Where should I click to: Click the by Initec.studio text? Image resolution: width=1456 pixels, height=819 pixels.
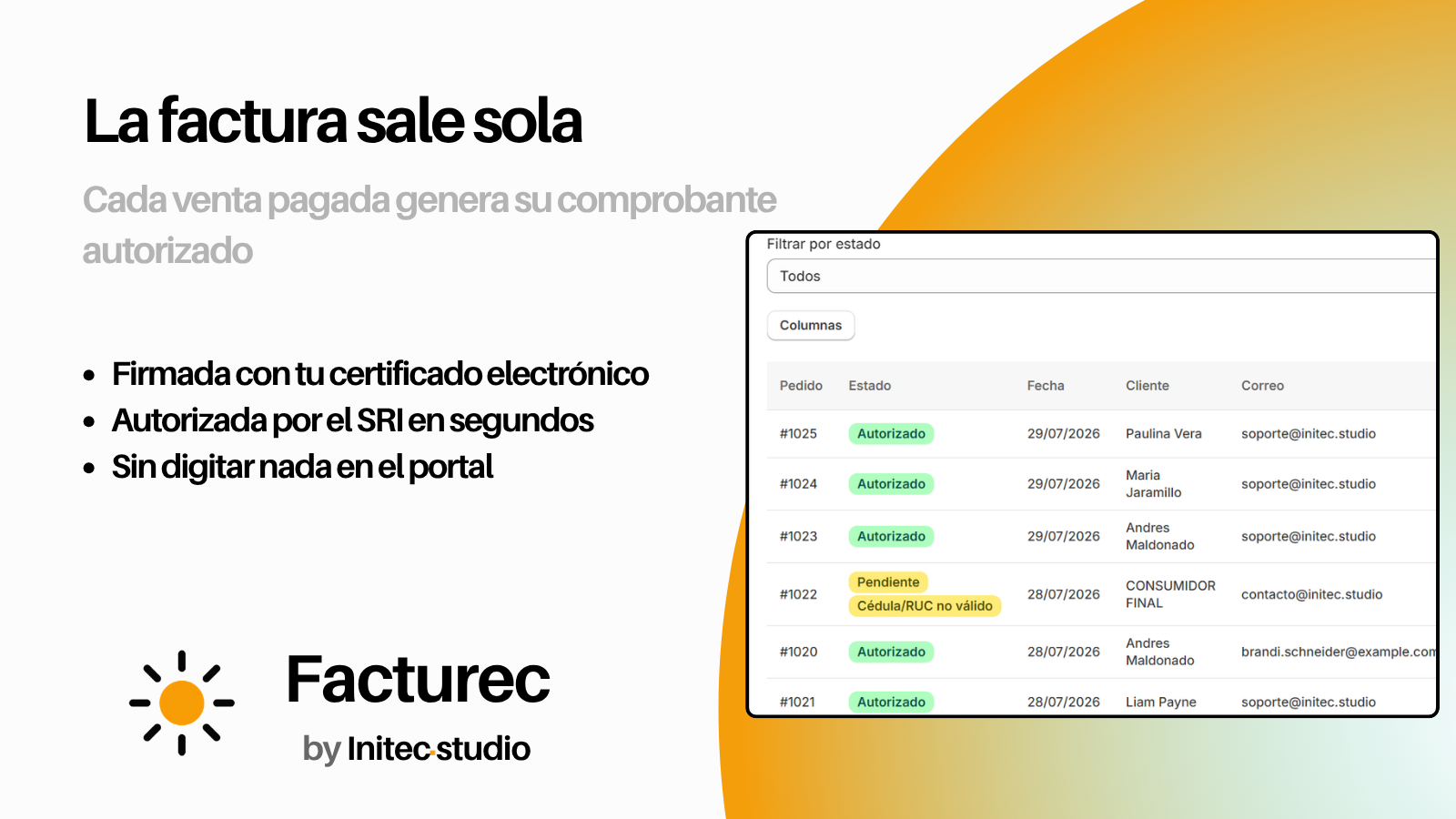coord(416,749)
